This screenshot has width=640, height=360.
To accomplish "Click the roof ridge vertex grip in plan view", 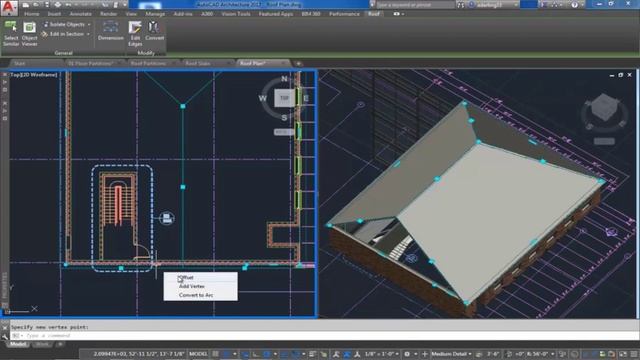I will coord(183,107).
